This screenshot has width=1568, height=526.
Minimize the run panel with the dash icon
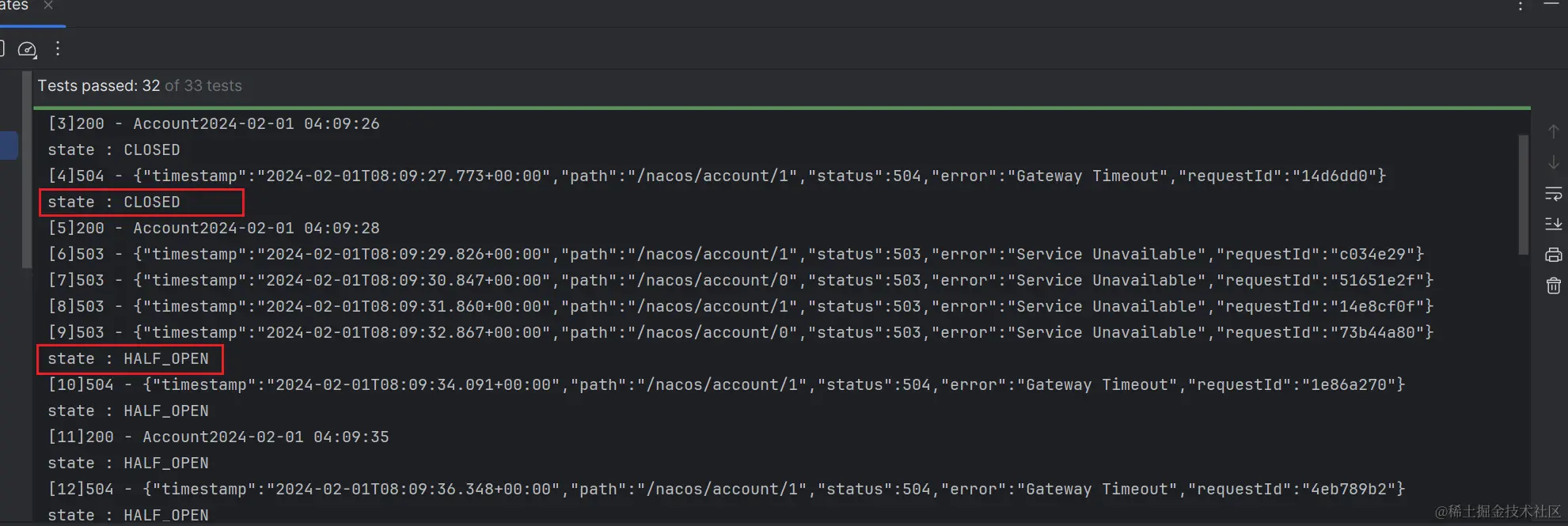1551,4
